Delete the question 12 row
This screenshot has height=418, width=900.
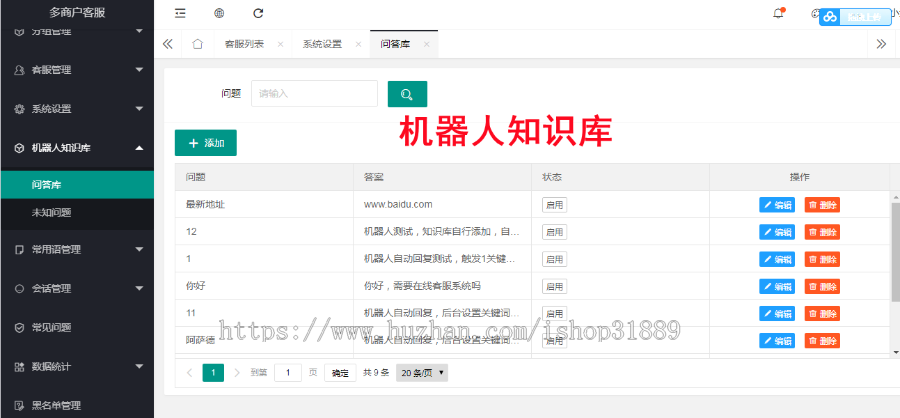[x=822, y=232]
